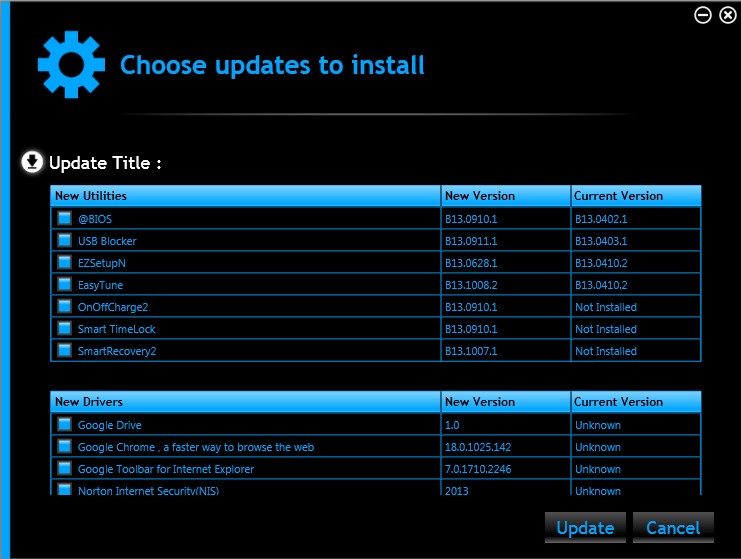Viewport: 741px width, 559px height.
Task: Click Current Version header in utilities table
Action: (x=636, y=196)
